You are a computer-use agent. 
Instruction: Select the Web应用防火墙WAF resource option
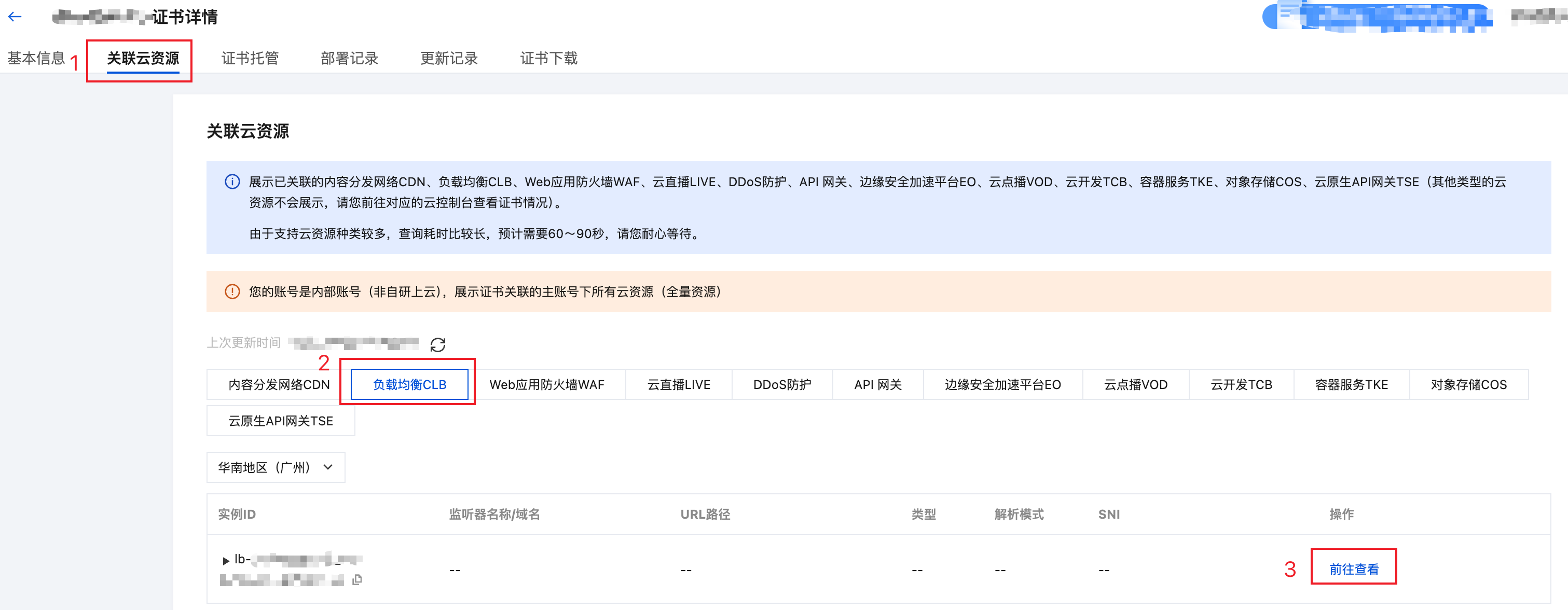pos(546,385)
